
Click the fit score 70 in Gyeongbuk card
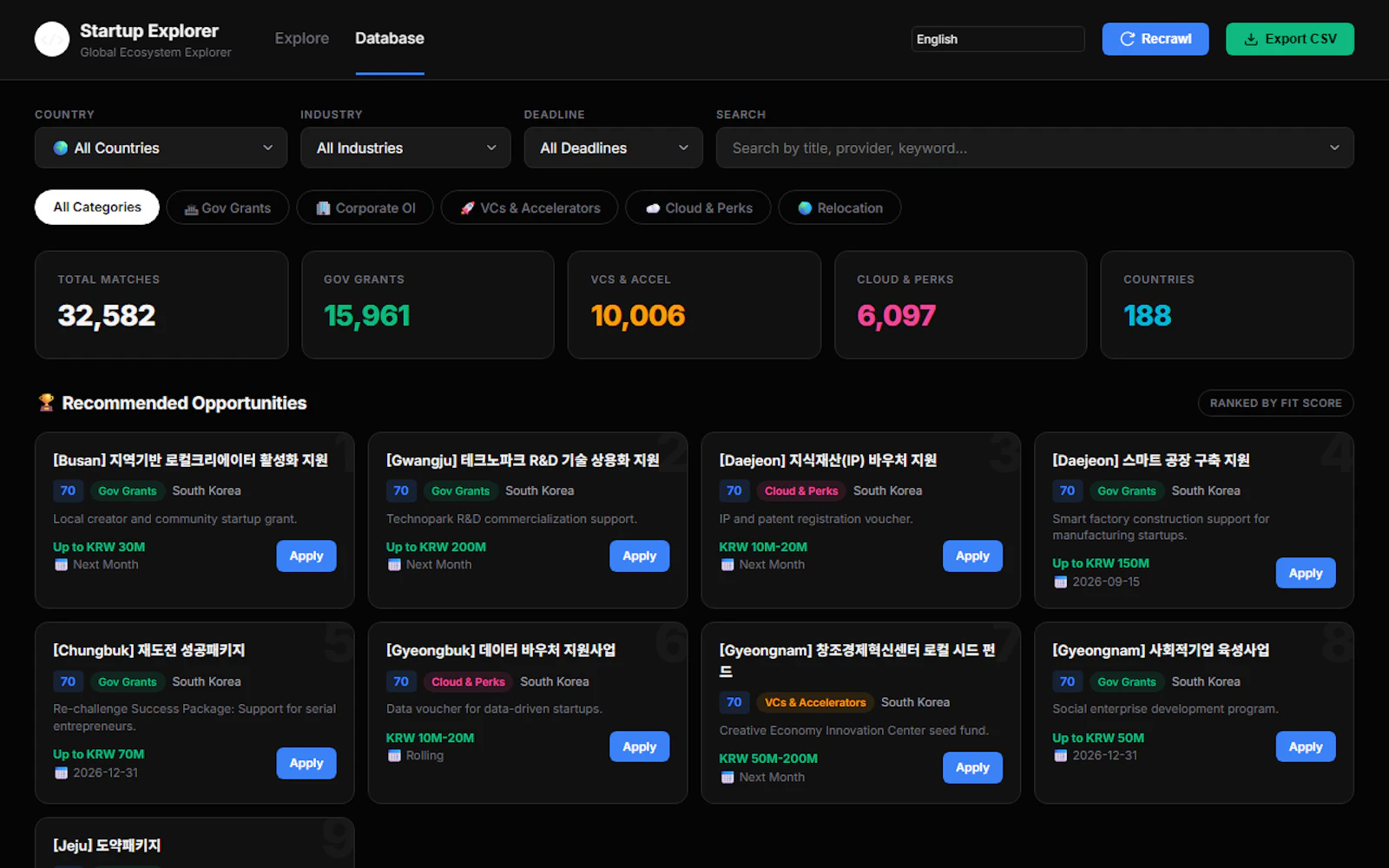401,682
